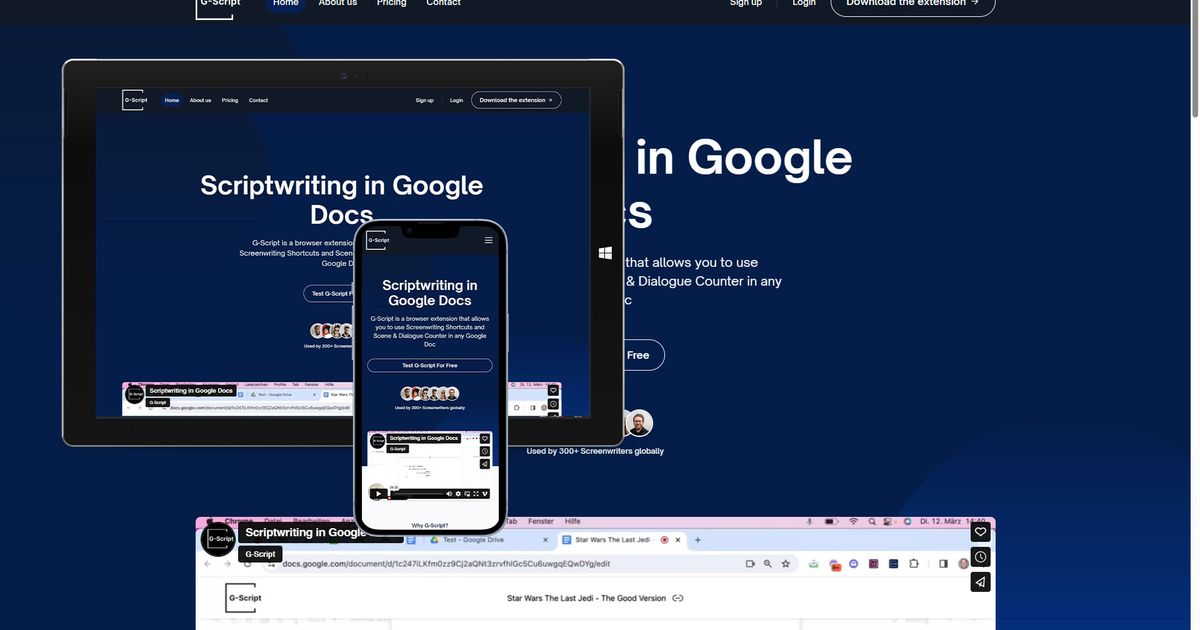The width and height of the screenshot is (1200, 630).
Task: Click the bookmark star in the video's address bar
Action: tap(786, 564)
